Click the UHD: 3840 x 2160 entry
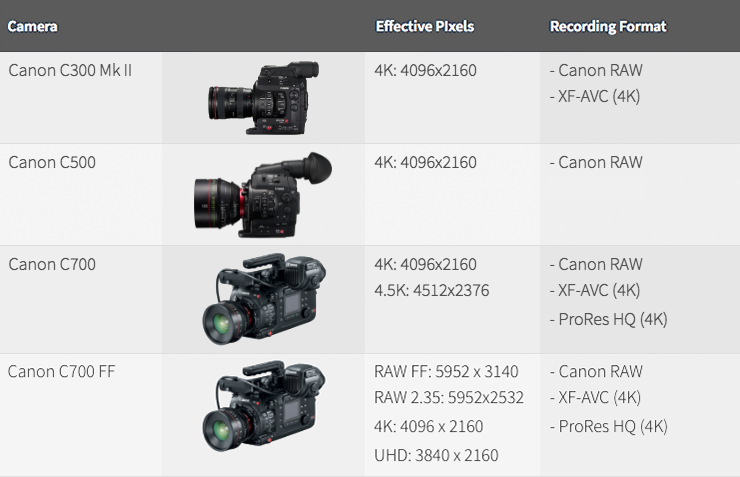 click(436, 455)
